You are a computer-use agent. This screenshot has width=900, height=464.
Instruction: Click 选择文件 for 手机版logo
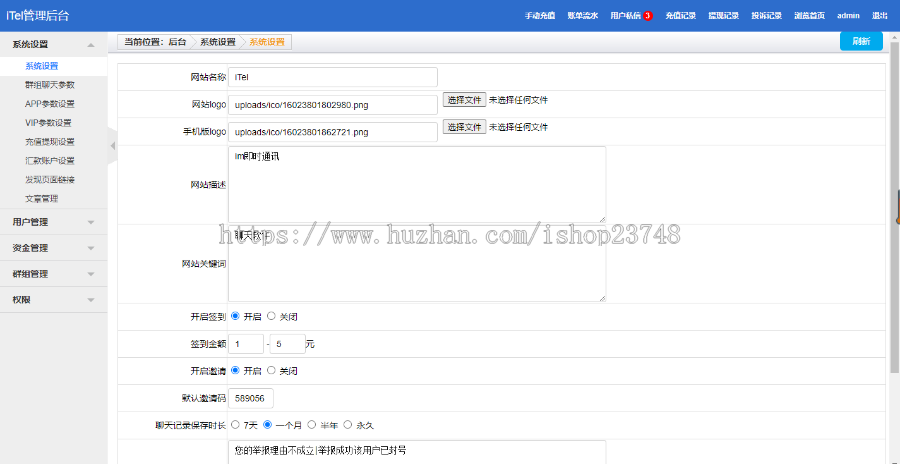point(464,127)
